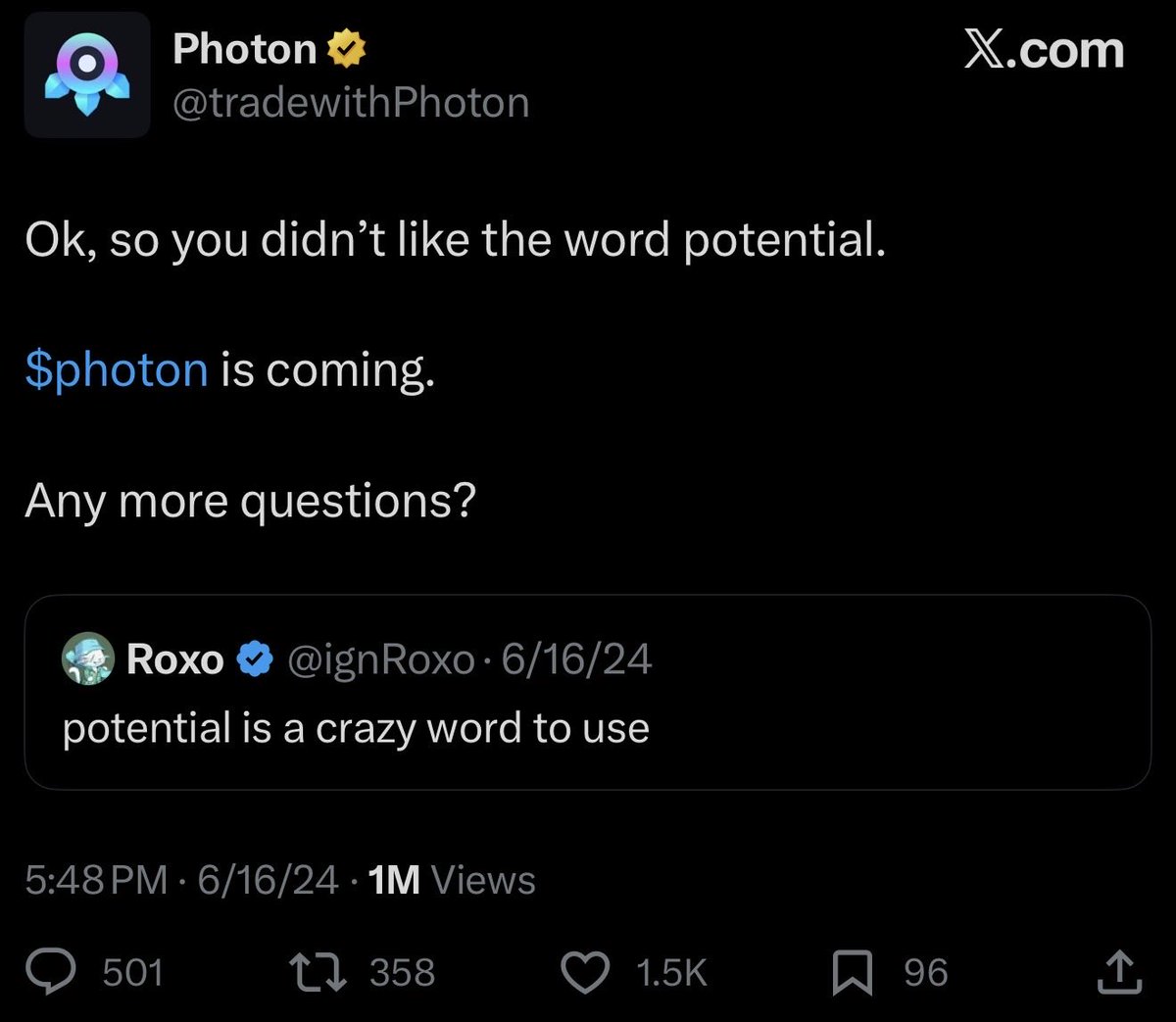This screenshot has height=1022, width=1176.
Task: Open Photon's rocket profile avatar
Action: (x=87, y=74)
